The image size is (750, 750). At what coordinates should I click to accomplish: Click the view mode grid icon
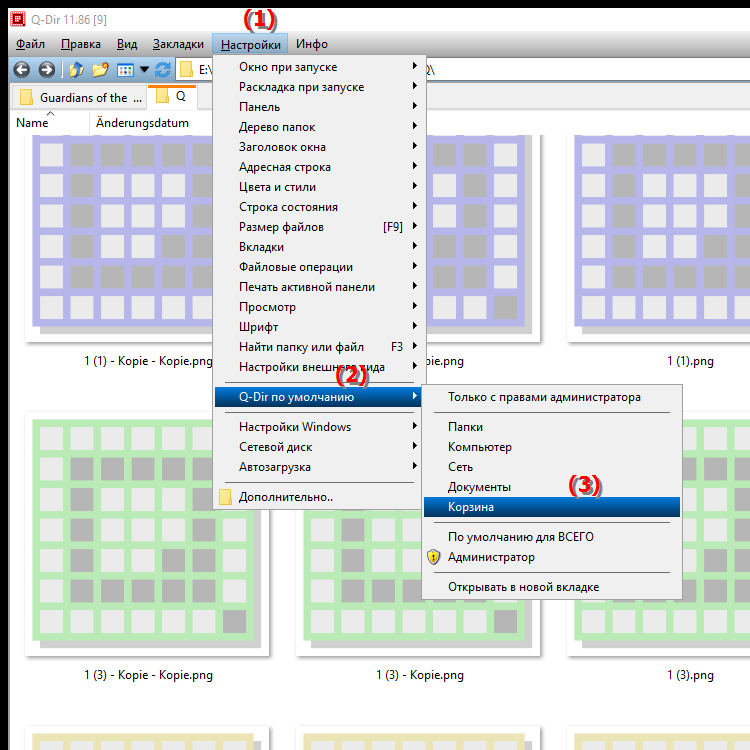click(x=125, y=70)
